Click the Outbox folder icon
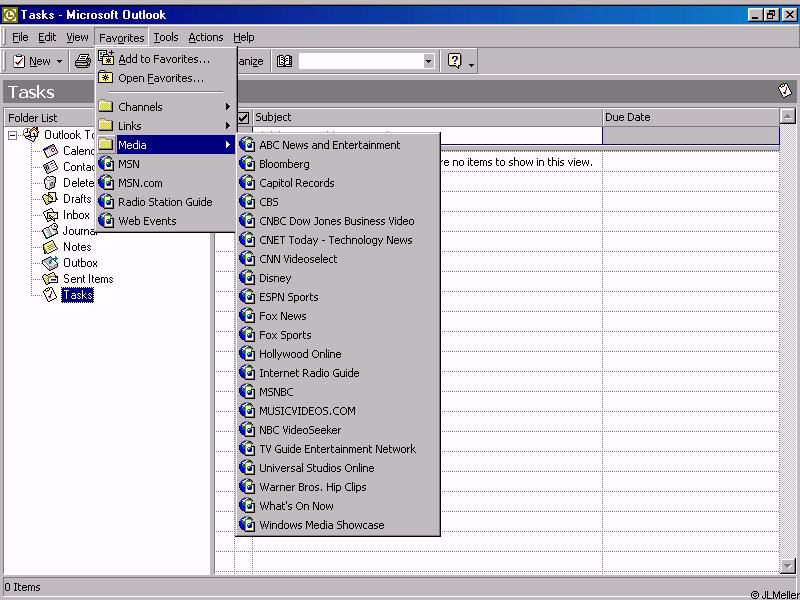Screen dimensions: 800x600 [50, 263]
